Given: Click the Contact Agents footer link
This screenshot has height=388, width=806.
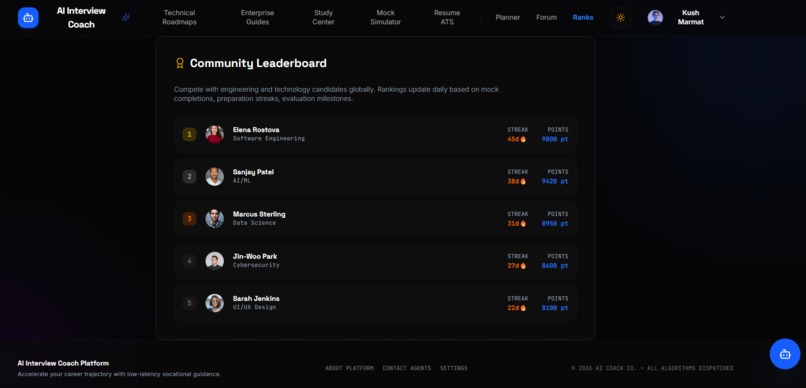Looking at the screenshot, I should click(x=407, y=368).
